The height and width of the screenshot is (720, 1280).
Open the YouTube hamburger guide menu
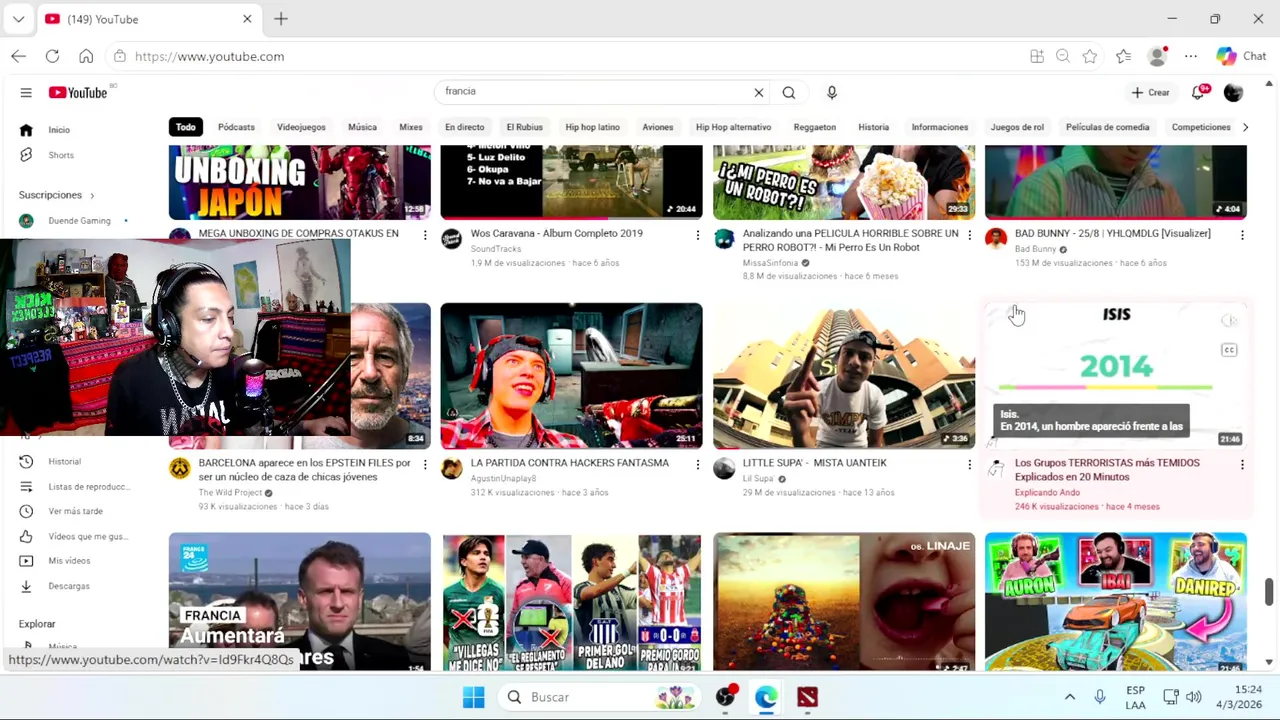[x=26, y=93]
